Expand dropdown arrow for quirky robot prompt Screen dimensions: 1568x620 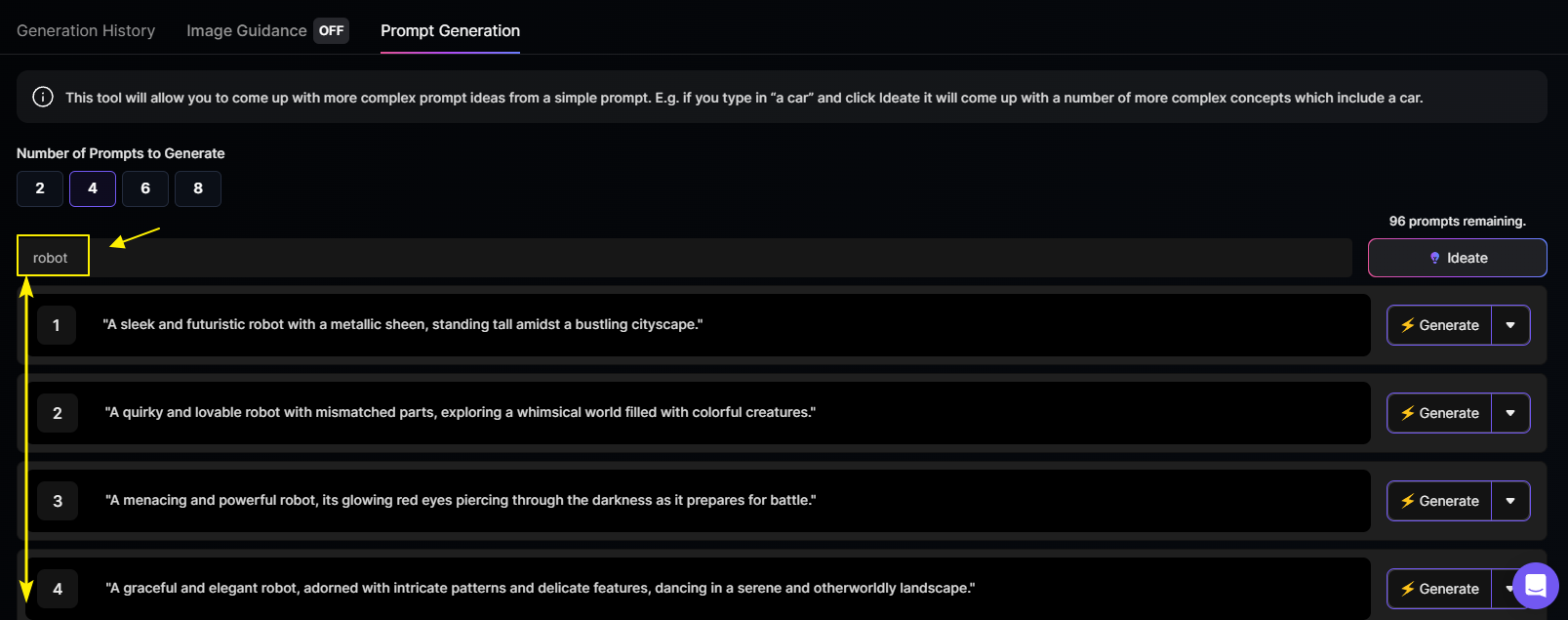pos(1510,413)
